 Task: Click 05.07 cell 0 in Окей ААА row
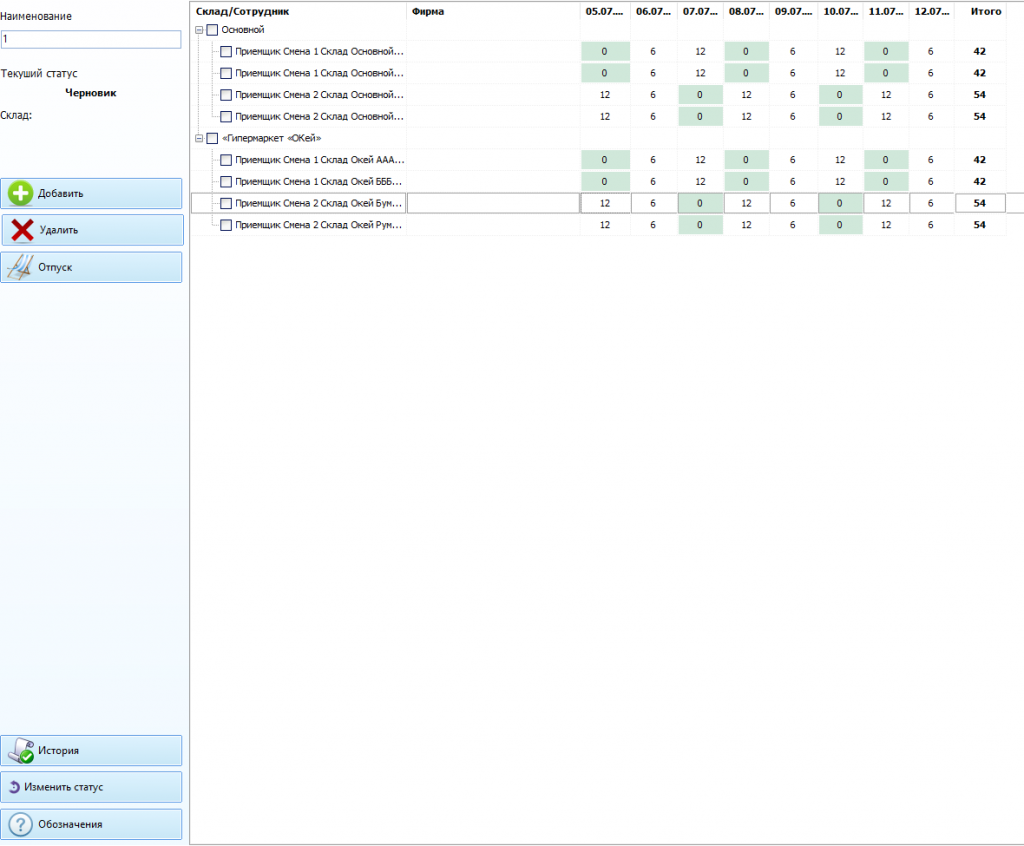(x=605, y=159)
